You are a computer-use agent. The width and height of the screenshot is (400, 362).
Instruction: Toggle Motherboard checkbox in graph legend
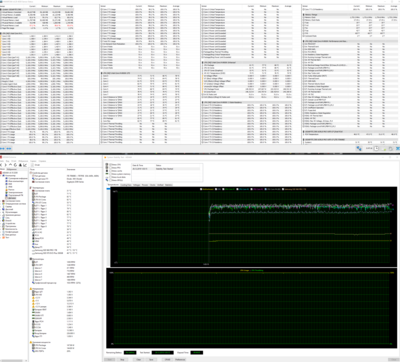pyautogui.click(x=201, y=189)
